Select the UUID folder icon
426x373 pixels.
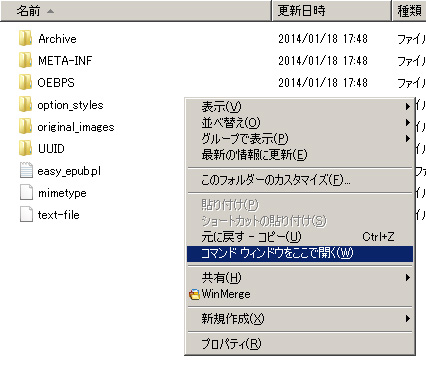(25, 149)
